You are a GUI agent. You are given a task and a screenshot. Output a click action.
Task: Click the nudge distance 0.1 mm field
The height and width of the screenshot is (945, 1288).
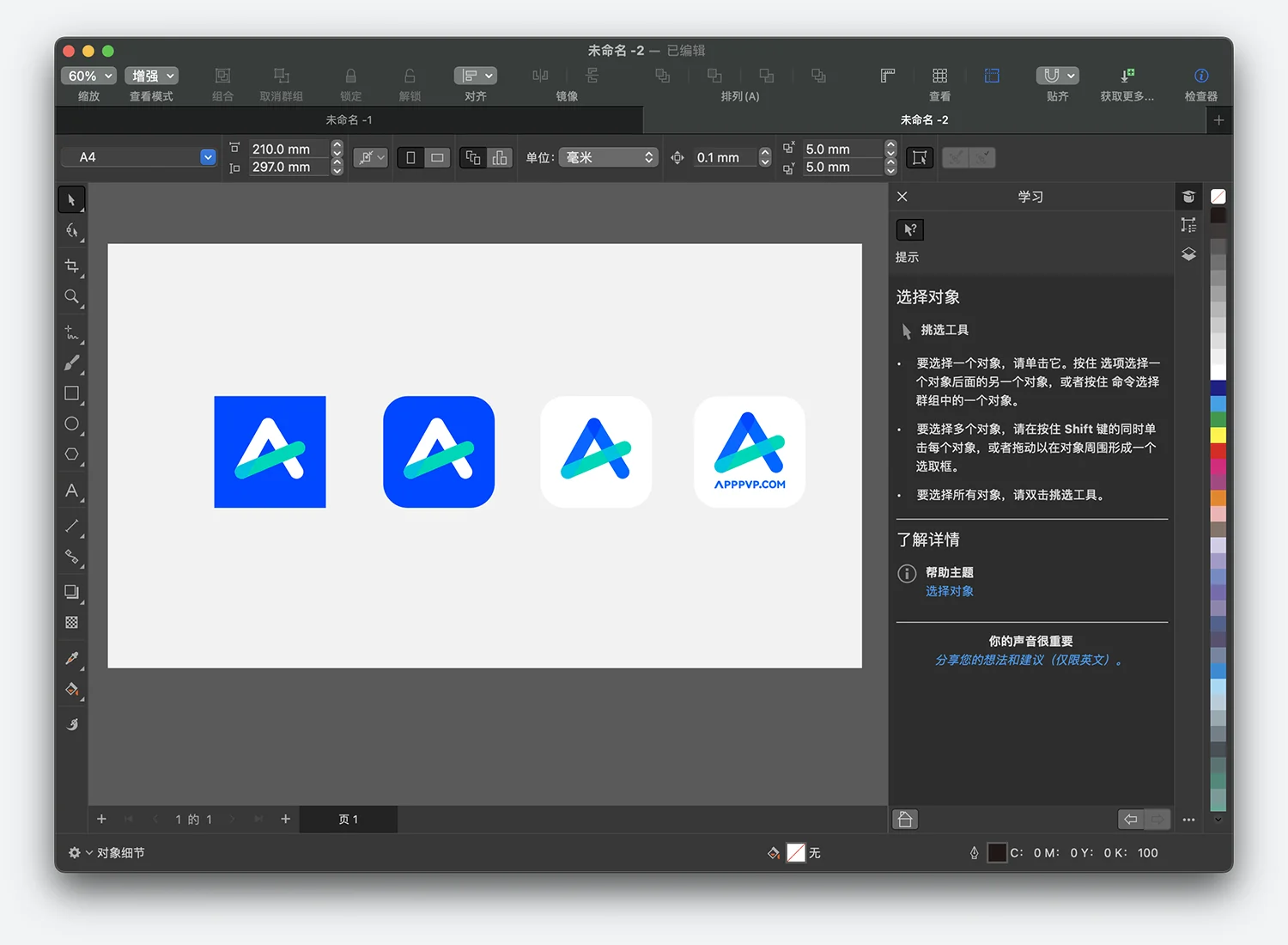point(726,157)
